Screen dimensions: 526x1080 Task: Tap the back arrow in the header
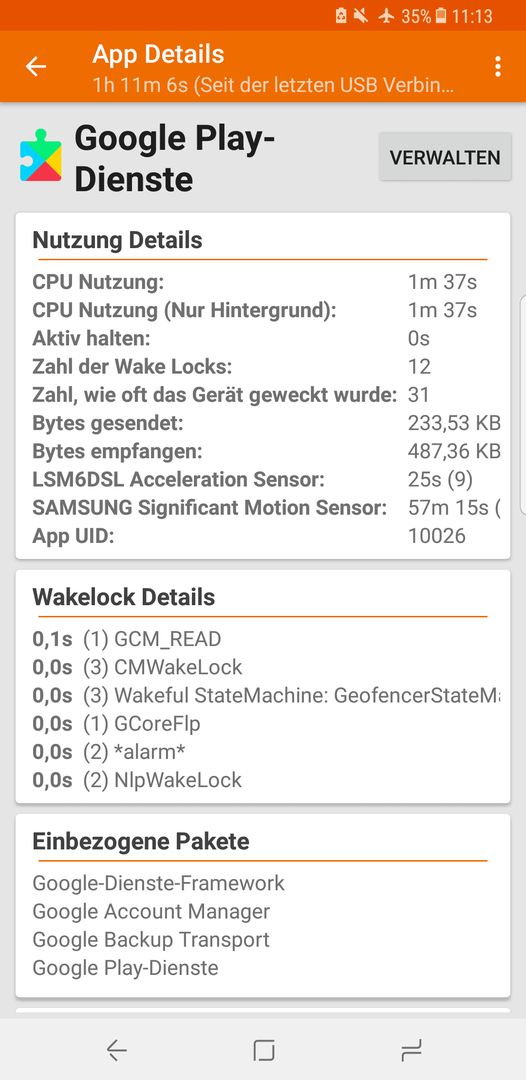pyautogui.click(x=36, y=66)
